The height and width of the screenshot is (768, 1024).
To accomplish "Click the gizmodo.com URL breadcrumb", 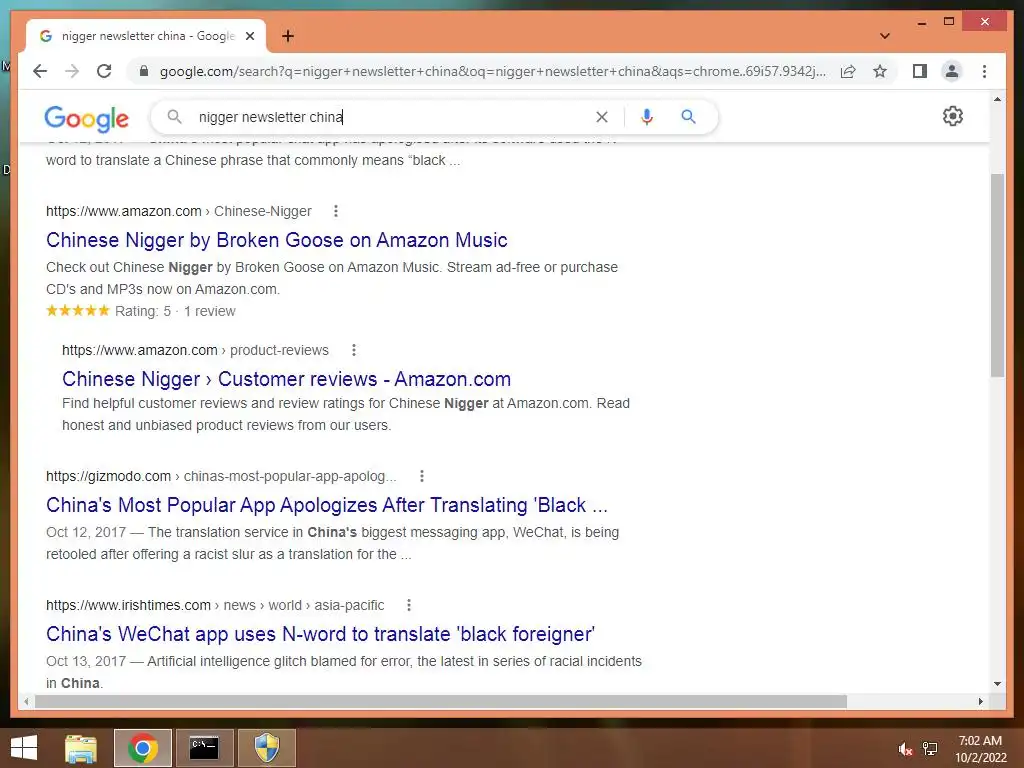I will (221, 476).
